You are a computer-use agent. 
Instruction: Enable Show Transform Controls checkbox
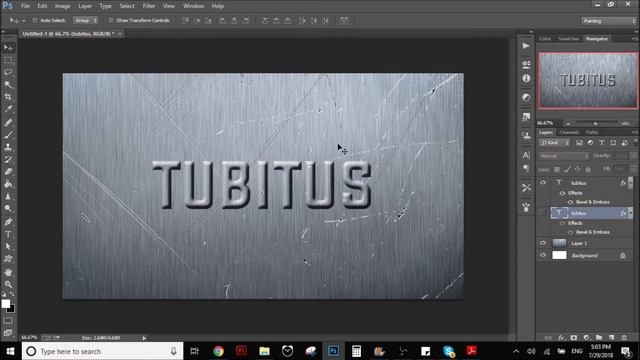[111, 20]
